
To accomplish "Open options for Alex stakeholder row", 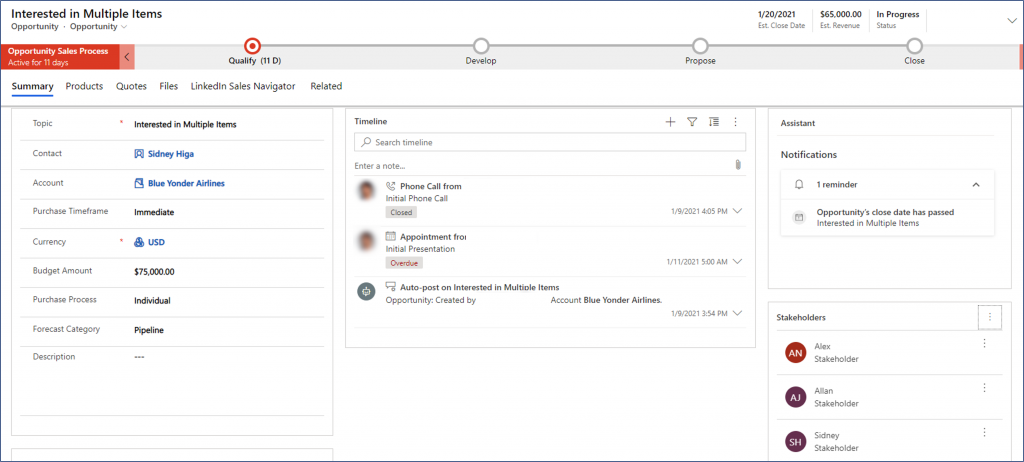I will point(985,343).
